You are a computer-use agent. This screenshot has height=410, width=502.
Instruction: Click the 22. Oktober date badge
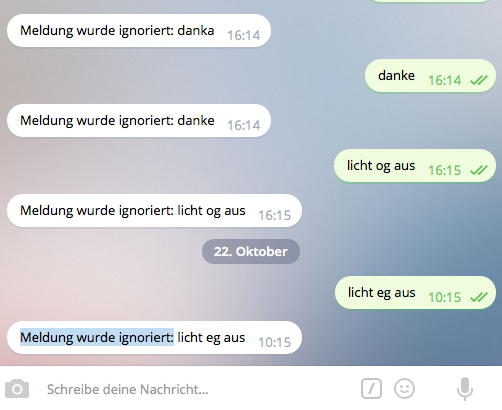(x=251, y=251)
